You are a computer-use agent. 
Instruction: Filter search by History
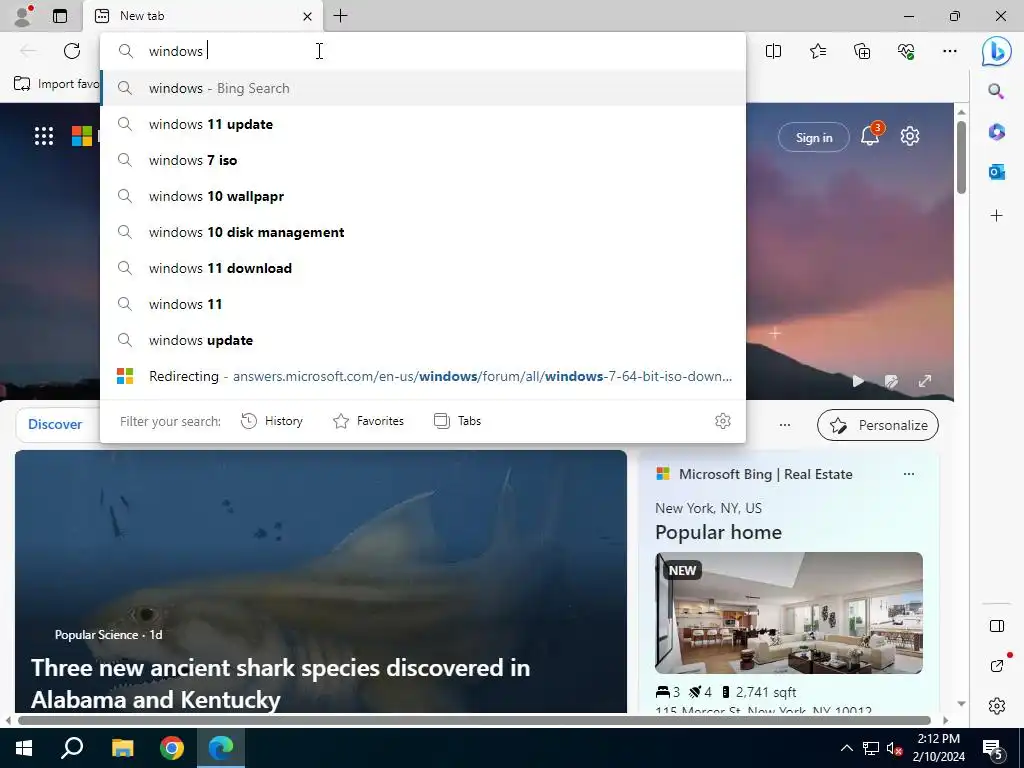tap(272, 421)
